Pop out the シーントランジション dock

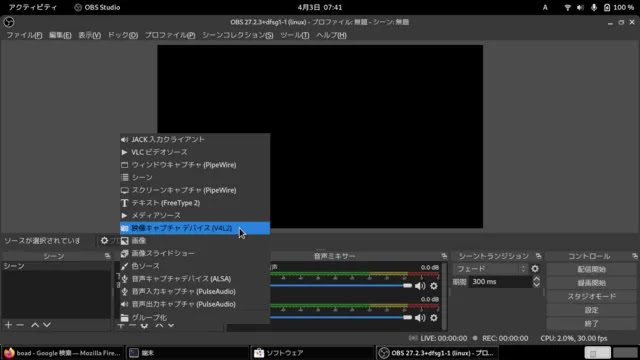(539, 256)
